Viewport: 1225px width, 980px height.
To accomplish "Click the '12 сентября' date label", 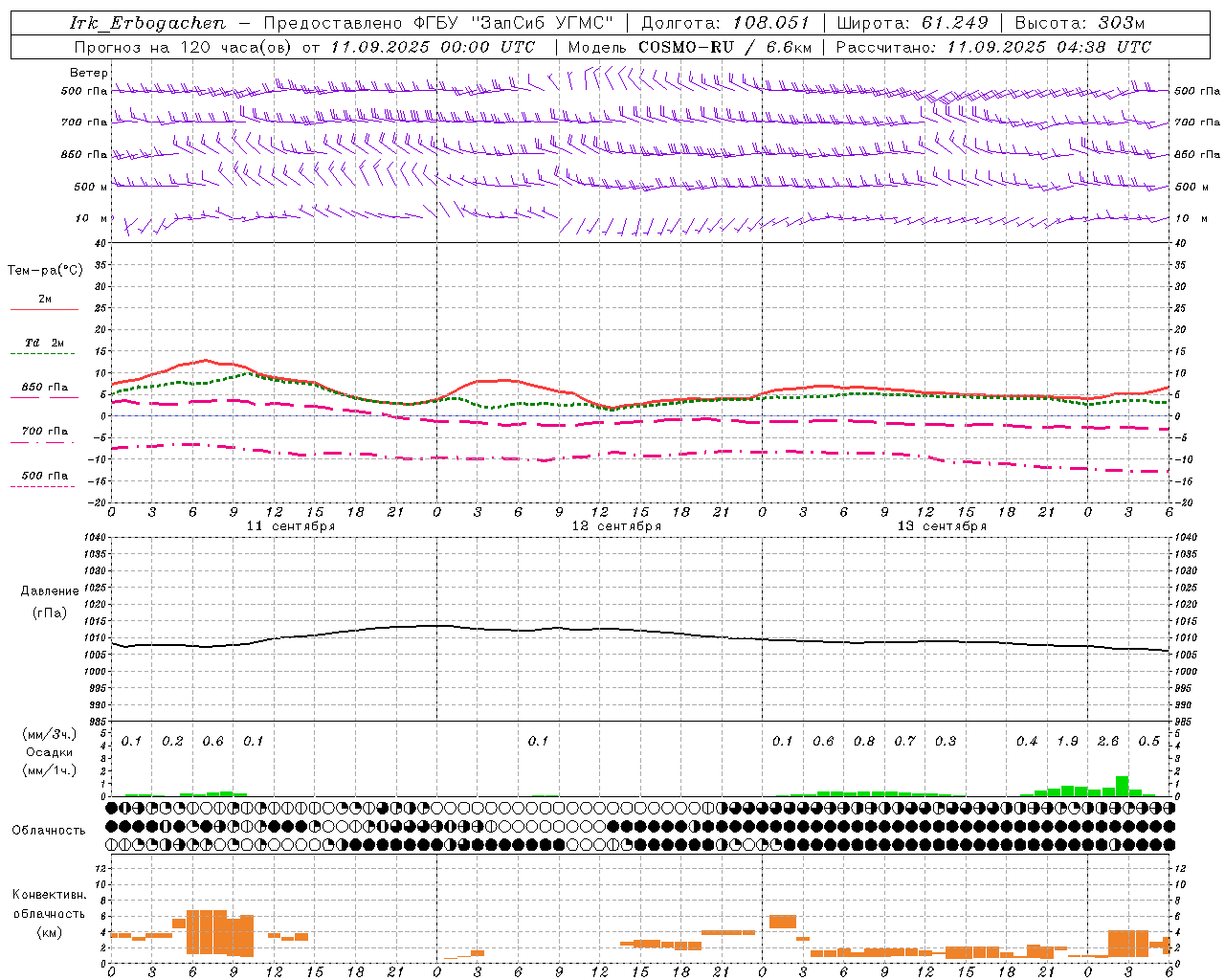I will tap(616, 526).
